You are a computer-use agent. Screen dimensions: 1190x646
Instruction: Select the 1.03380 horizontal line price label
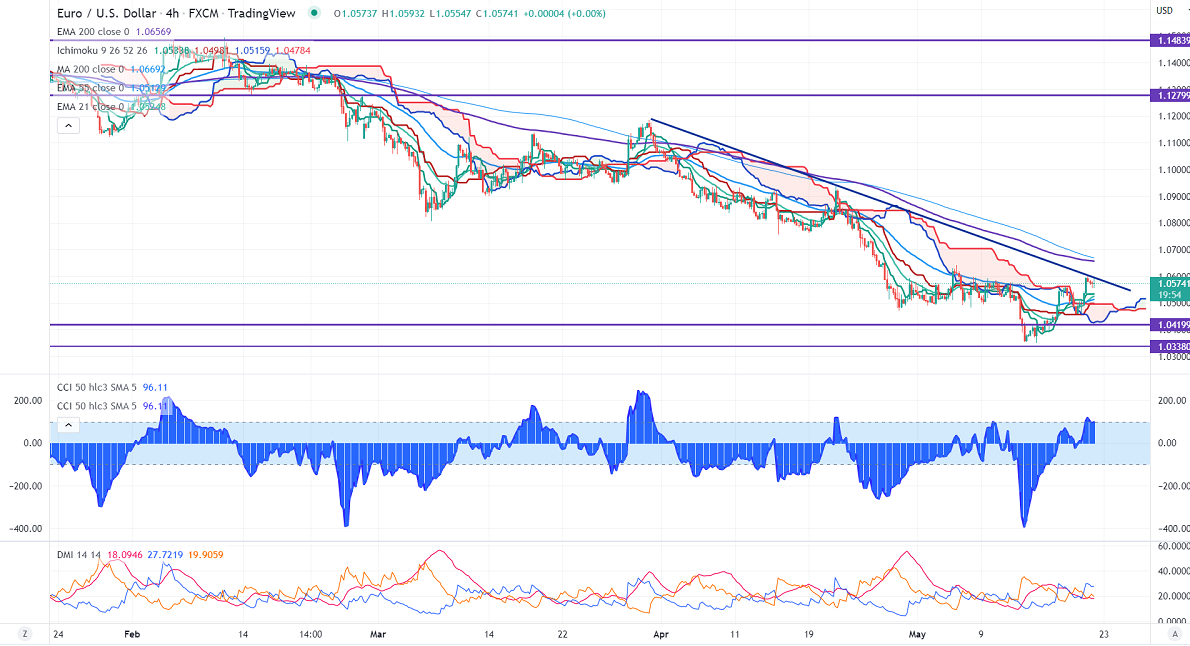click(1170, 347)
